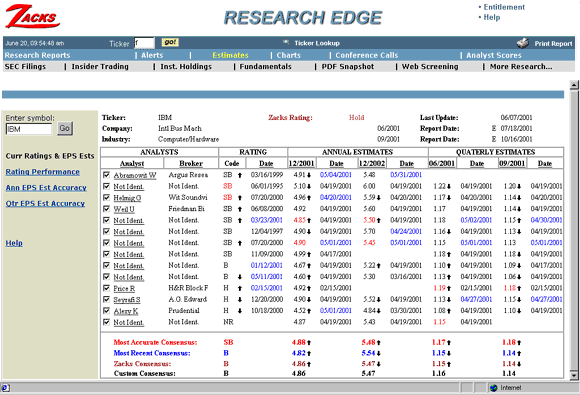Click the Enter symbol field containing IBM

point(29,129)
